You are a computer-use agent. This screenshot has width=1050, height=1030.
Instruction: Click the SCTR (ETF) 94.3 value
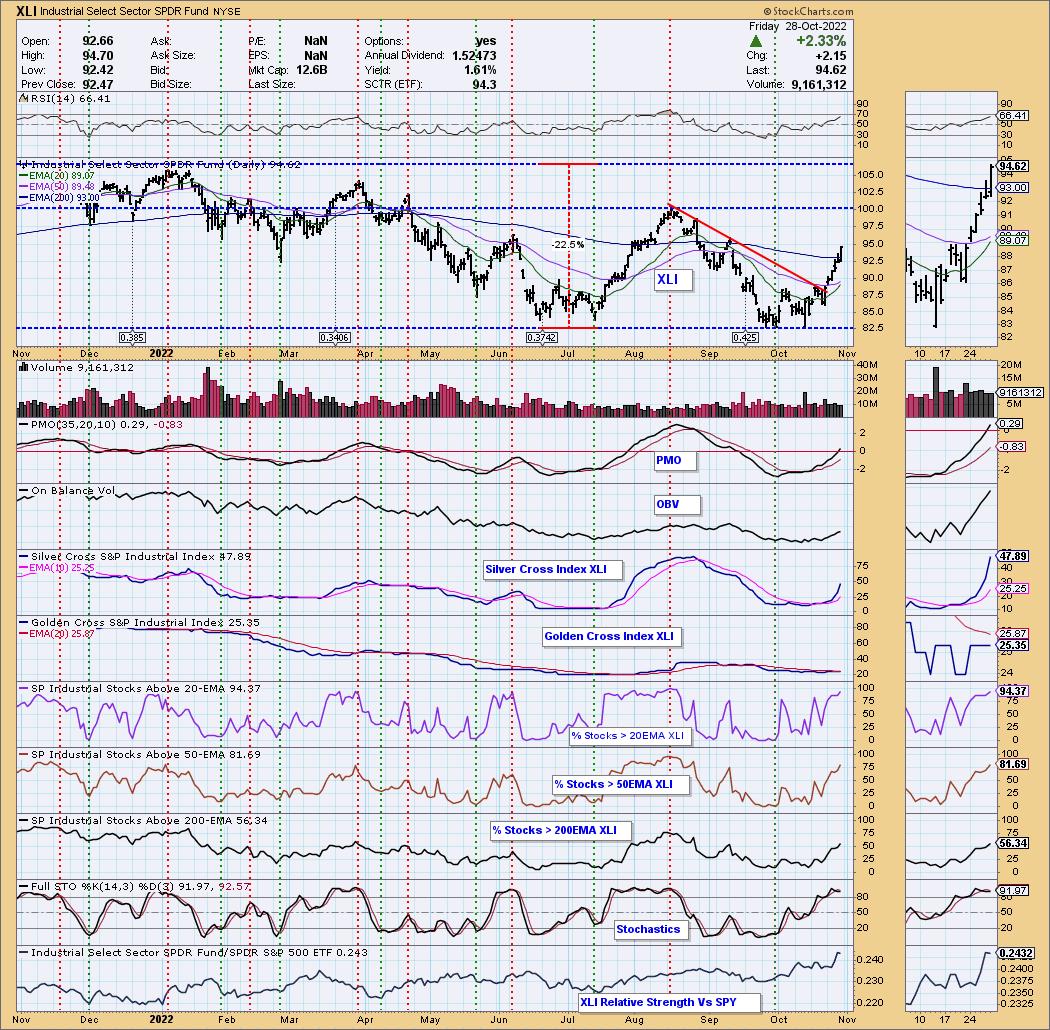coord(484,84)
